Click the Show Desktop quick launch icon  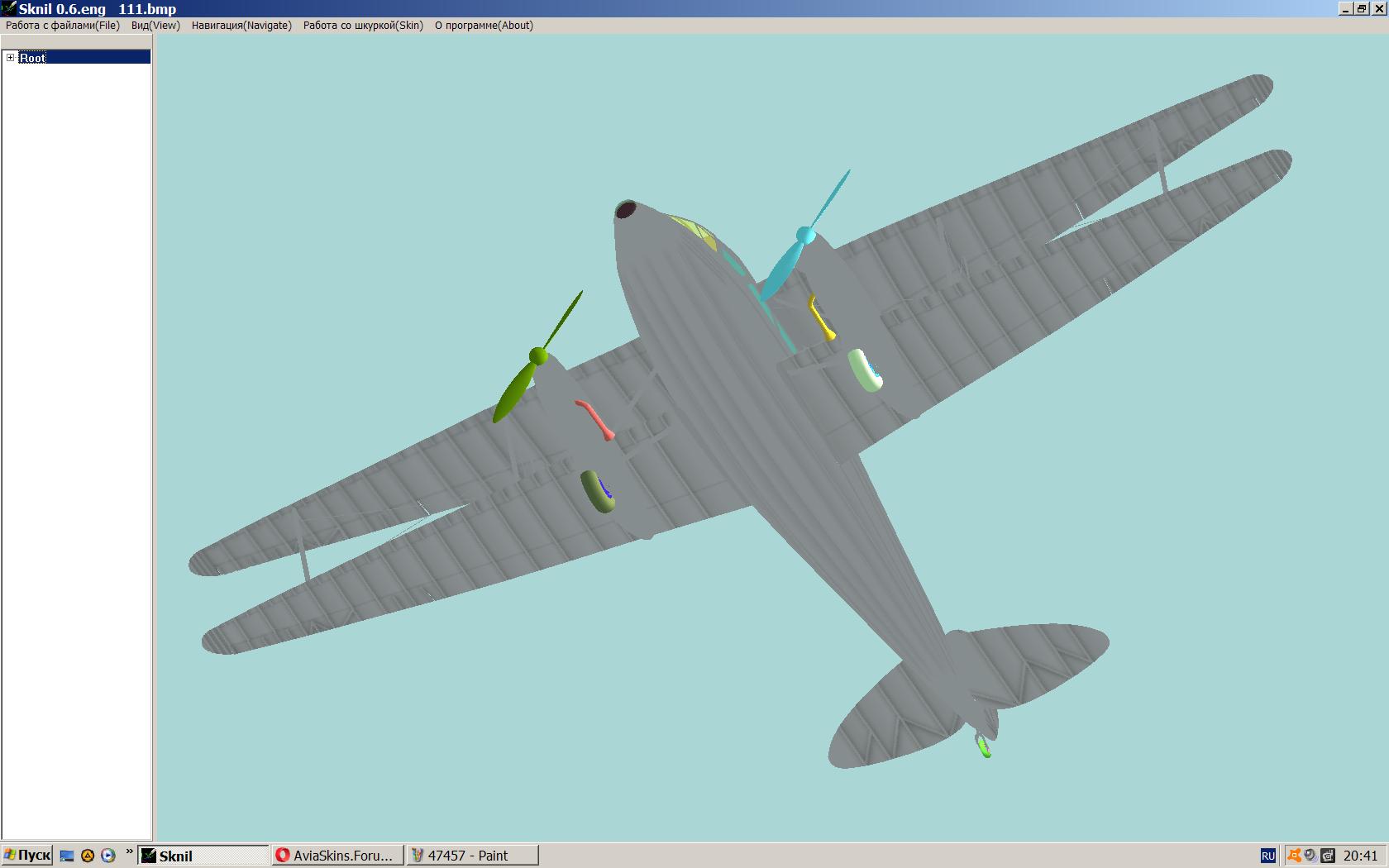click(67, 856)
